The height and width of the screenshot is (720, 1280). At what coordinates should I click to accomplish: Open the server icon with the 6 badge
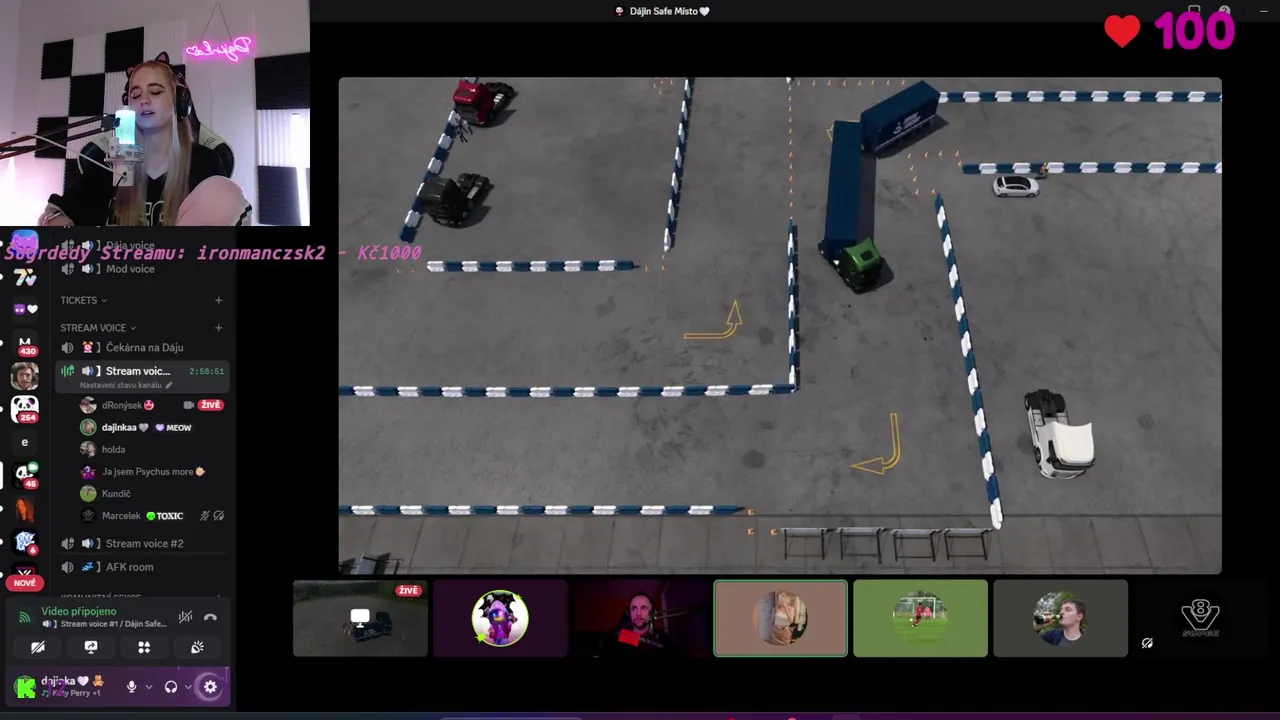click(25, 543)
